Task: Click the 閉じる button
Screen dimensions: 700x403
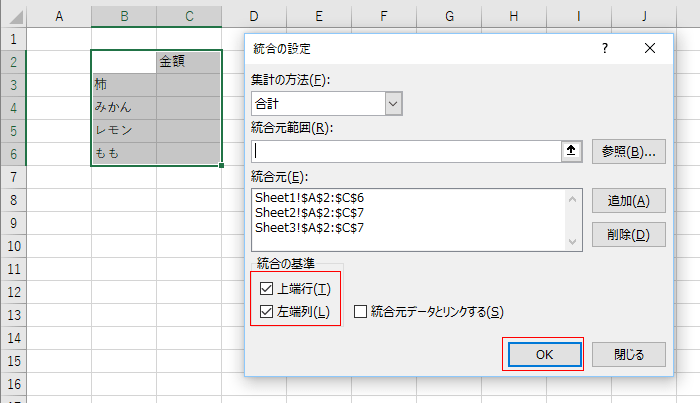Action: point(628,354)
